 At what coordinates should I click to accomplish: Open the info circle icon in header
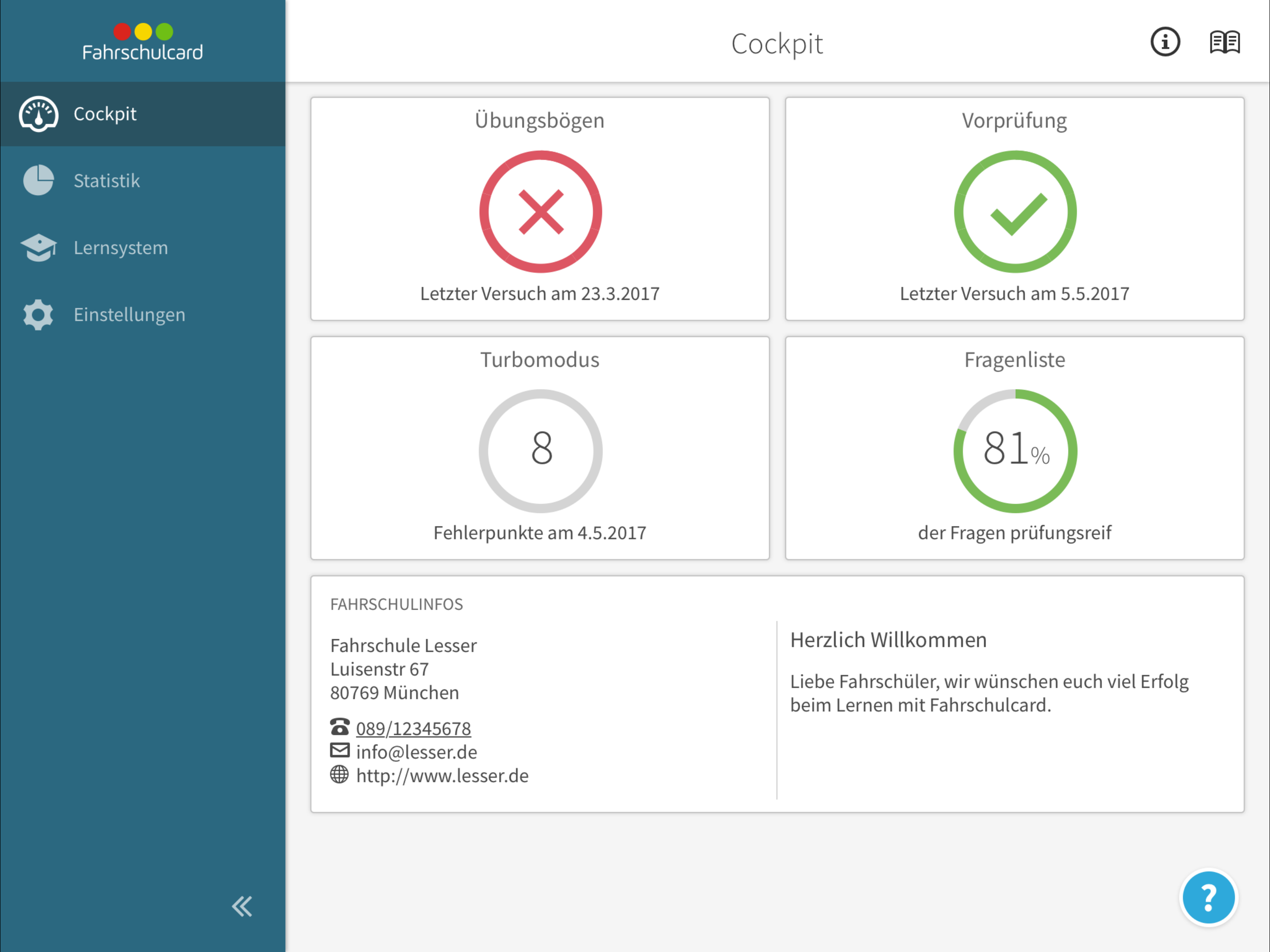[x=1165, y=42]
